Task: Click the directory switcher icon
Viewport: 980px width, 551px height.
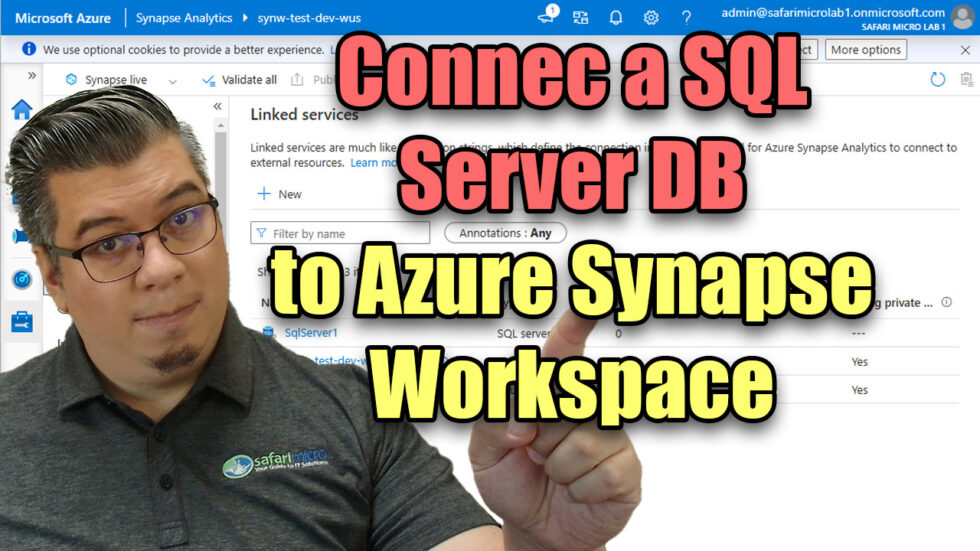Action: tap(581, 17)
